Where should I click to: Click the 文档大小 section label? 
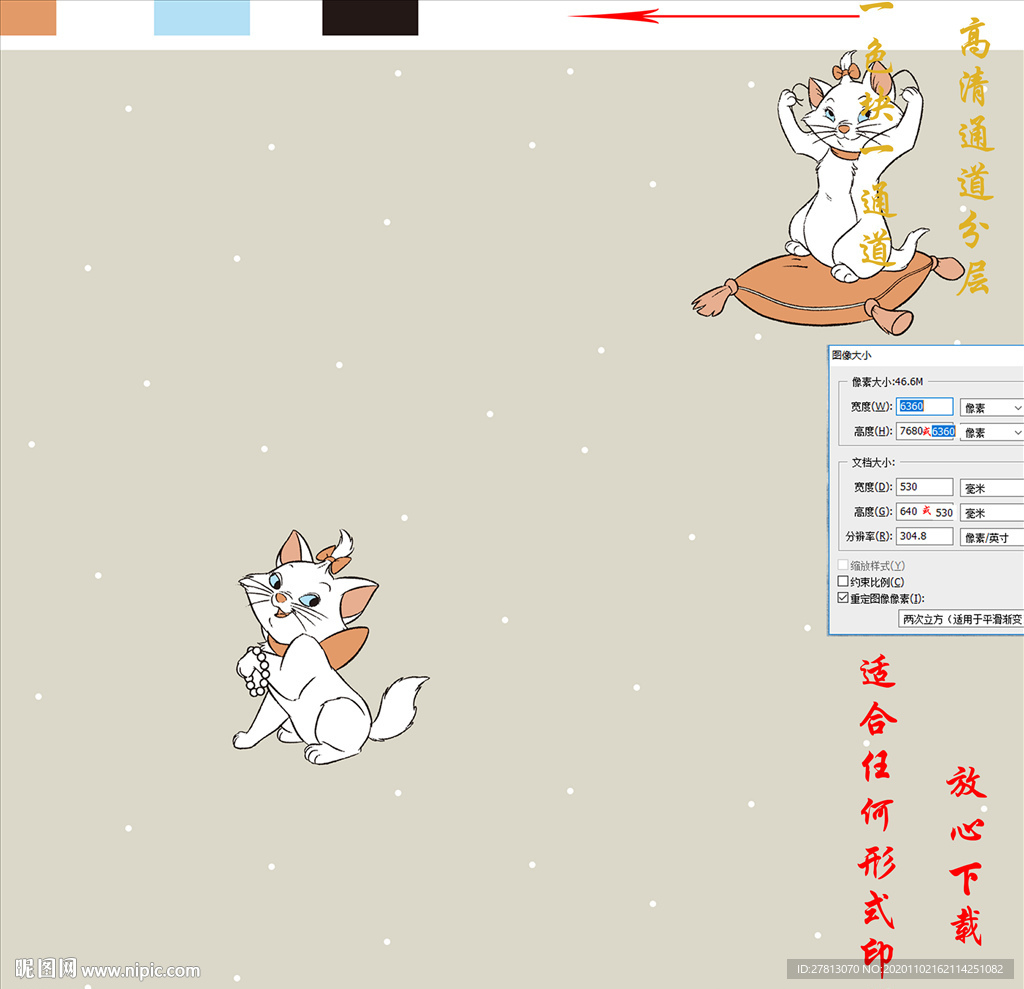(x=873, y=462)
